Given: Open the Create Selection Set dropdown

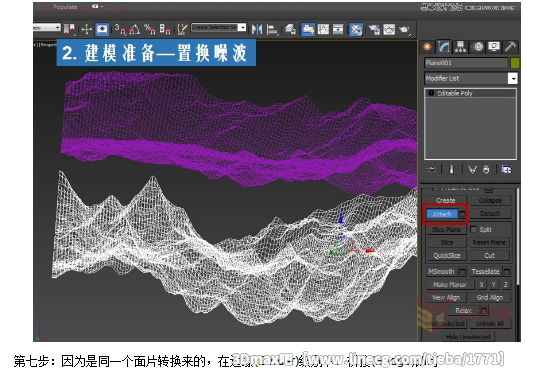Looking at the screenshot, I should point(219,27).
